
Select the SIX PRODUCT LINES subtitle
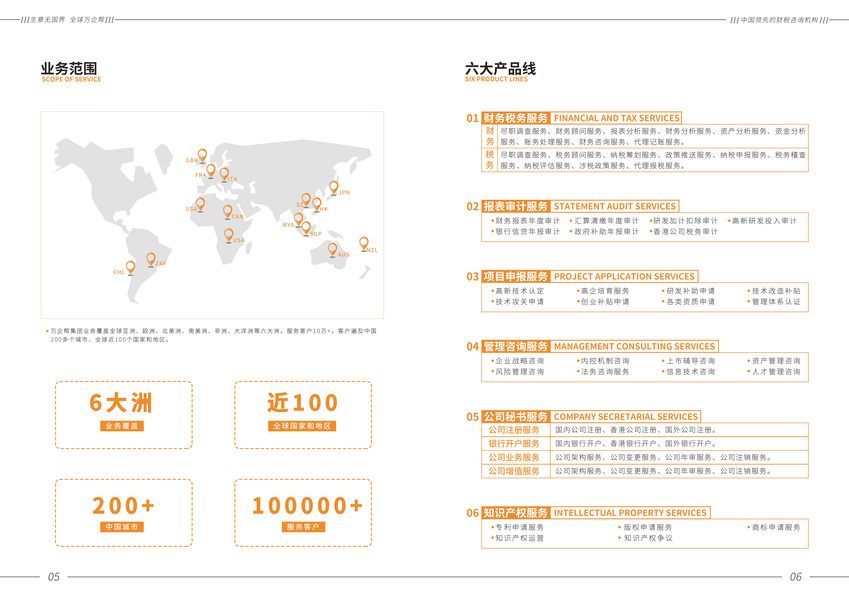[x=496, y=79]
